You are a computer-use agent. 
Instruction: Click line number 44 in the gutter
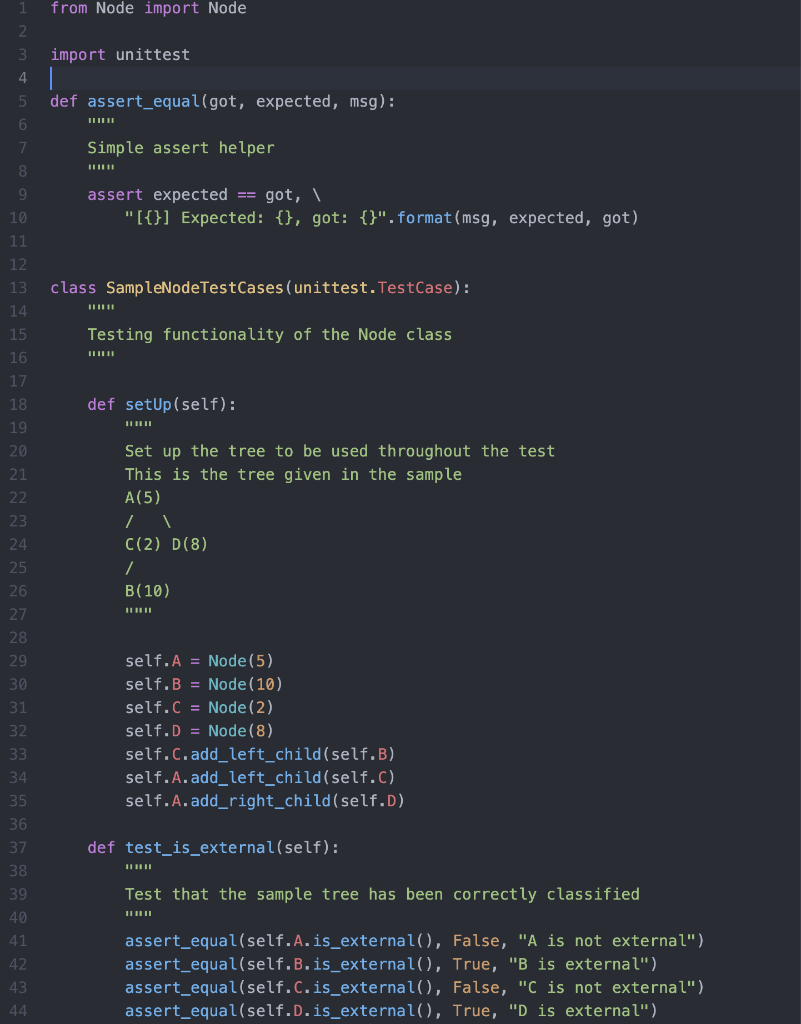[x=18, y=1011]
